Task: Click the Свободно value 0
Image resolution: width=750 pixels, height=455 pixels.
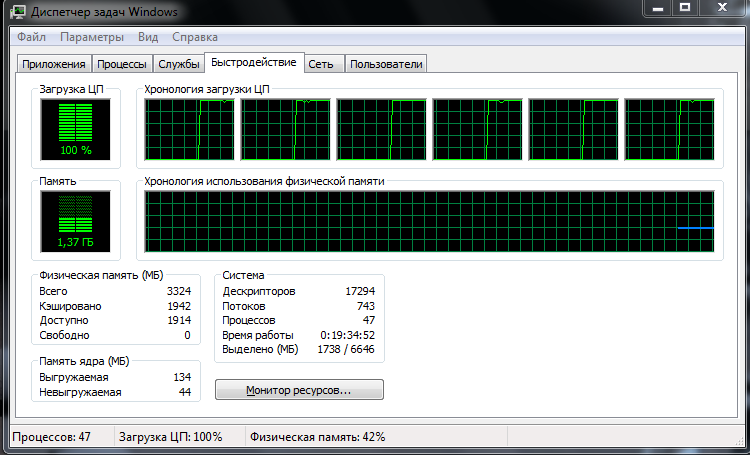Action: click(188, 335)
